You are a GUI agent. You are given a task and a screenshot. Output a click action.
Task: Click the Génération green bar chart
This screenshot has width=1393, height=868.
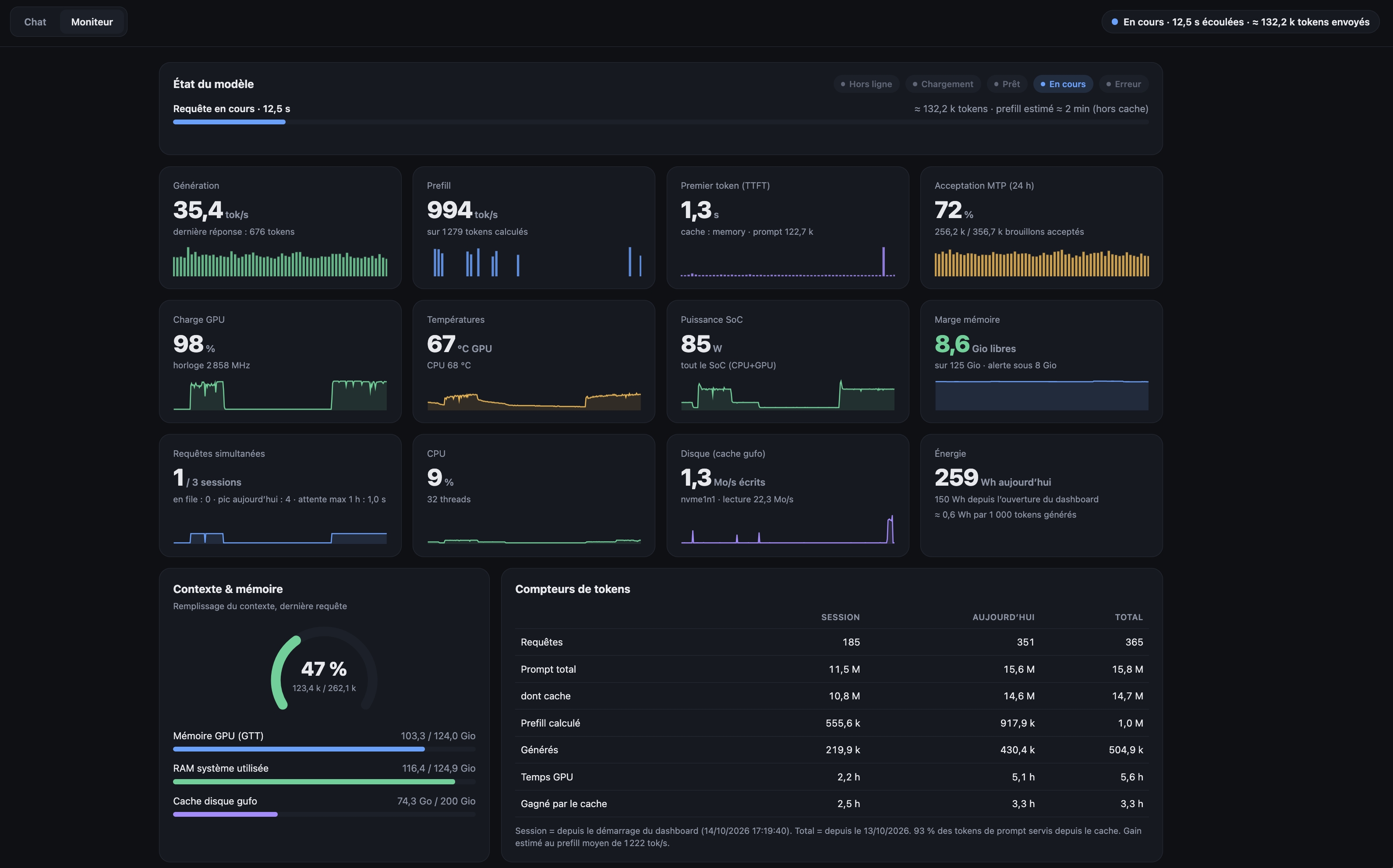click(x=280, y=262)
